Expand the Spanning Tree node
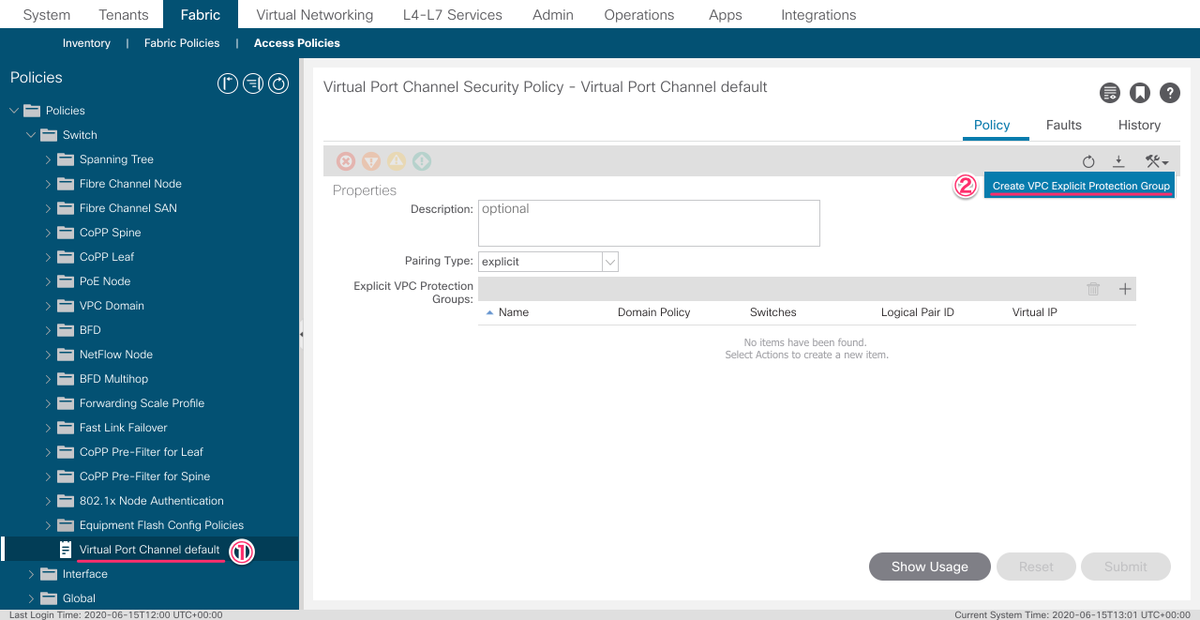 coord(48,159)
